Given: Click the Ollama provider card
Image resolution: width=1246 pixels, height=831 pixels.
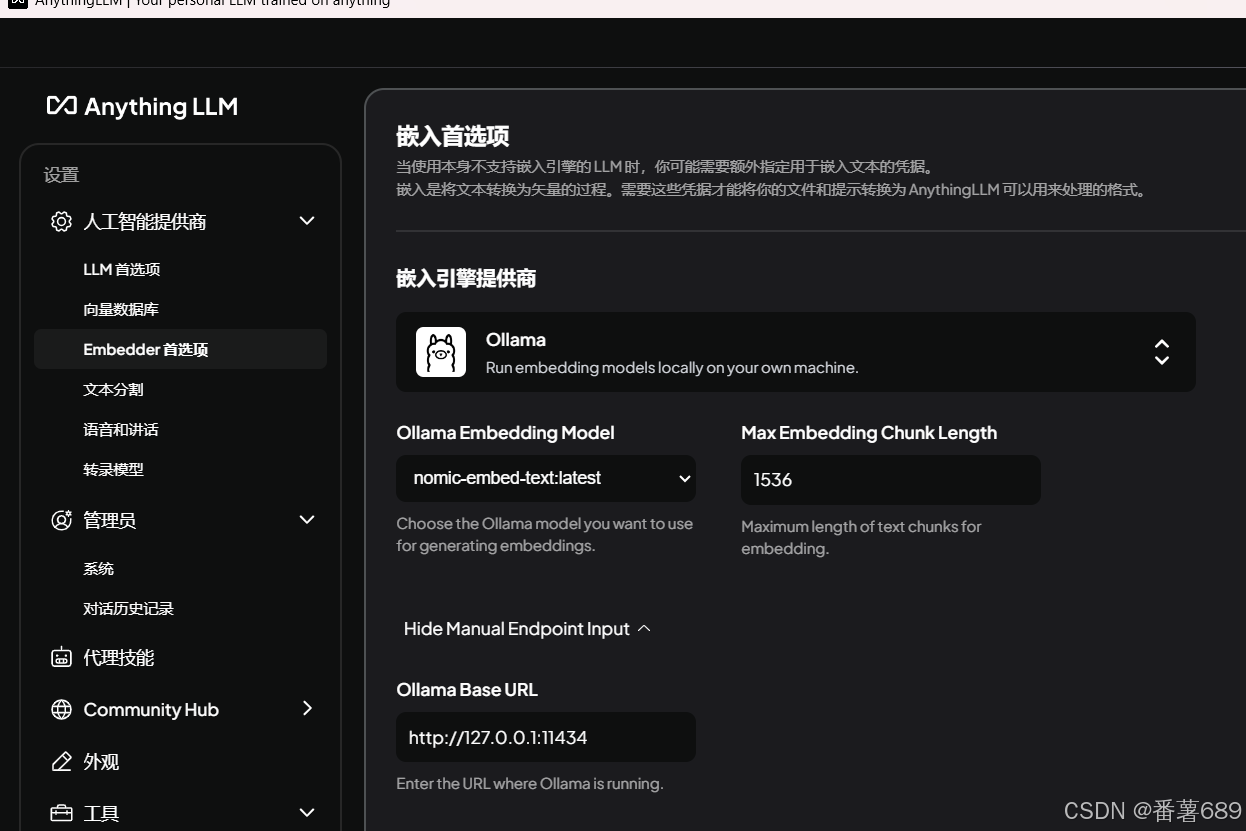Looking at the screenshot, I should [796, 352].
